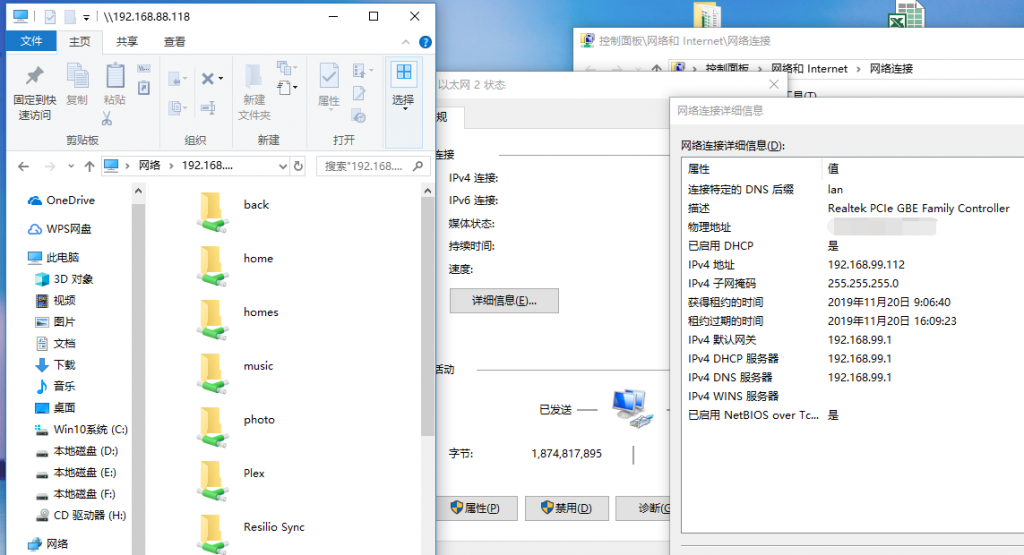Select the IPv4 address value 192.168.99.112
Screen dimensions: 1024x555
[866, 265]
